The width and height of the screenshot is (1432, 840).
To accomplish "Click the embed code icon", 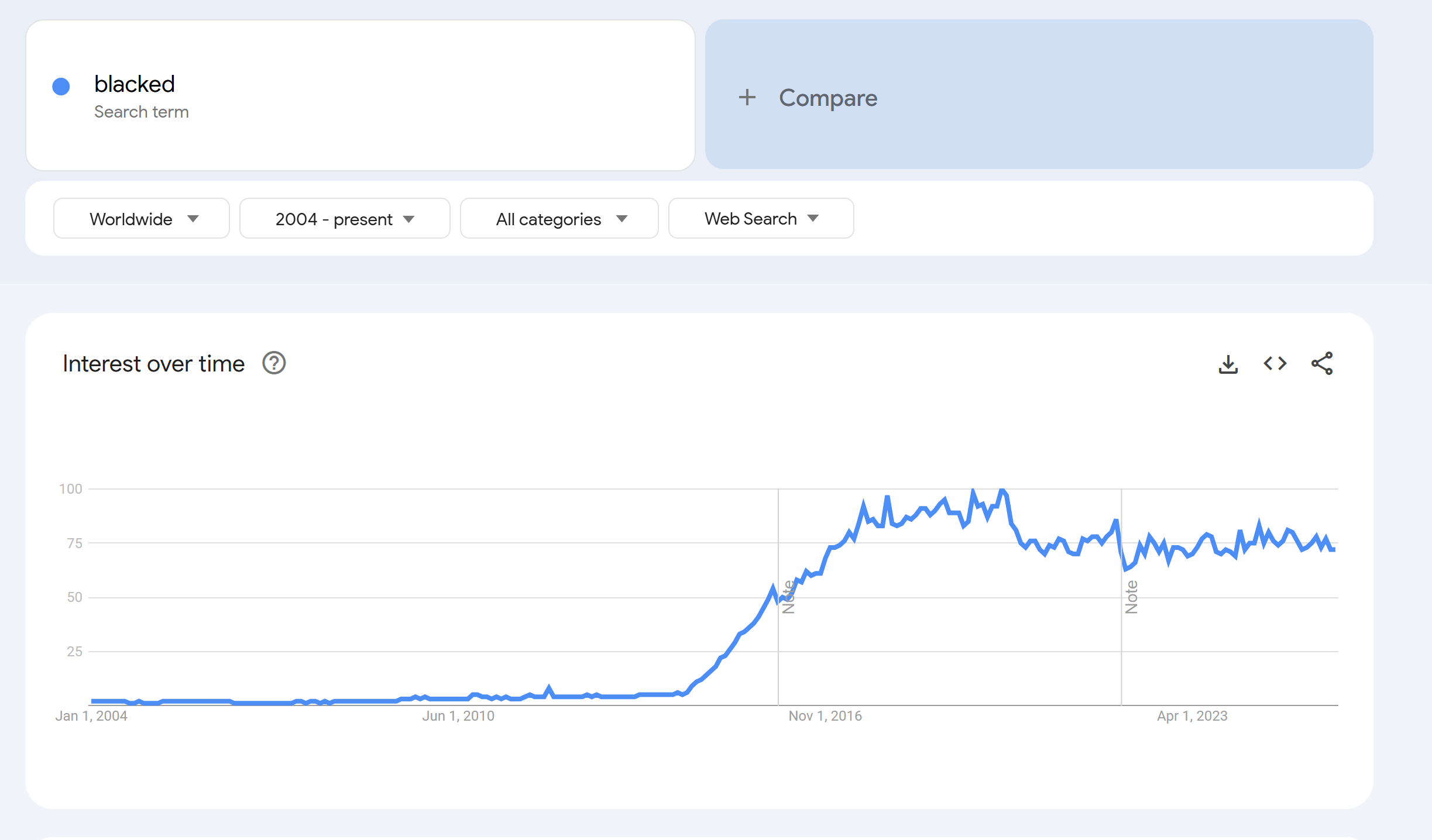I will click(1275, 364).
